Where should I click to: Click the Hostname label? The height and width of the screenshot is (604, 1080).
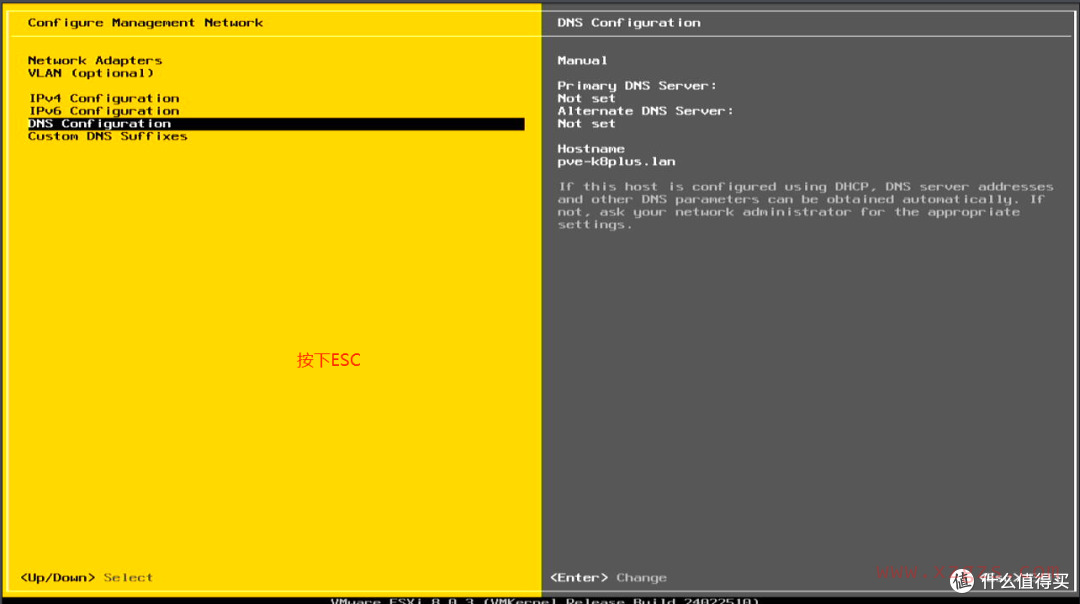point(591,148)
